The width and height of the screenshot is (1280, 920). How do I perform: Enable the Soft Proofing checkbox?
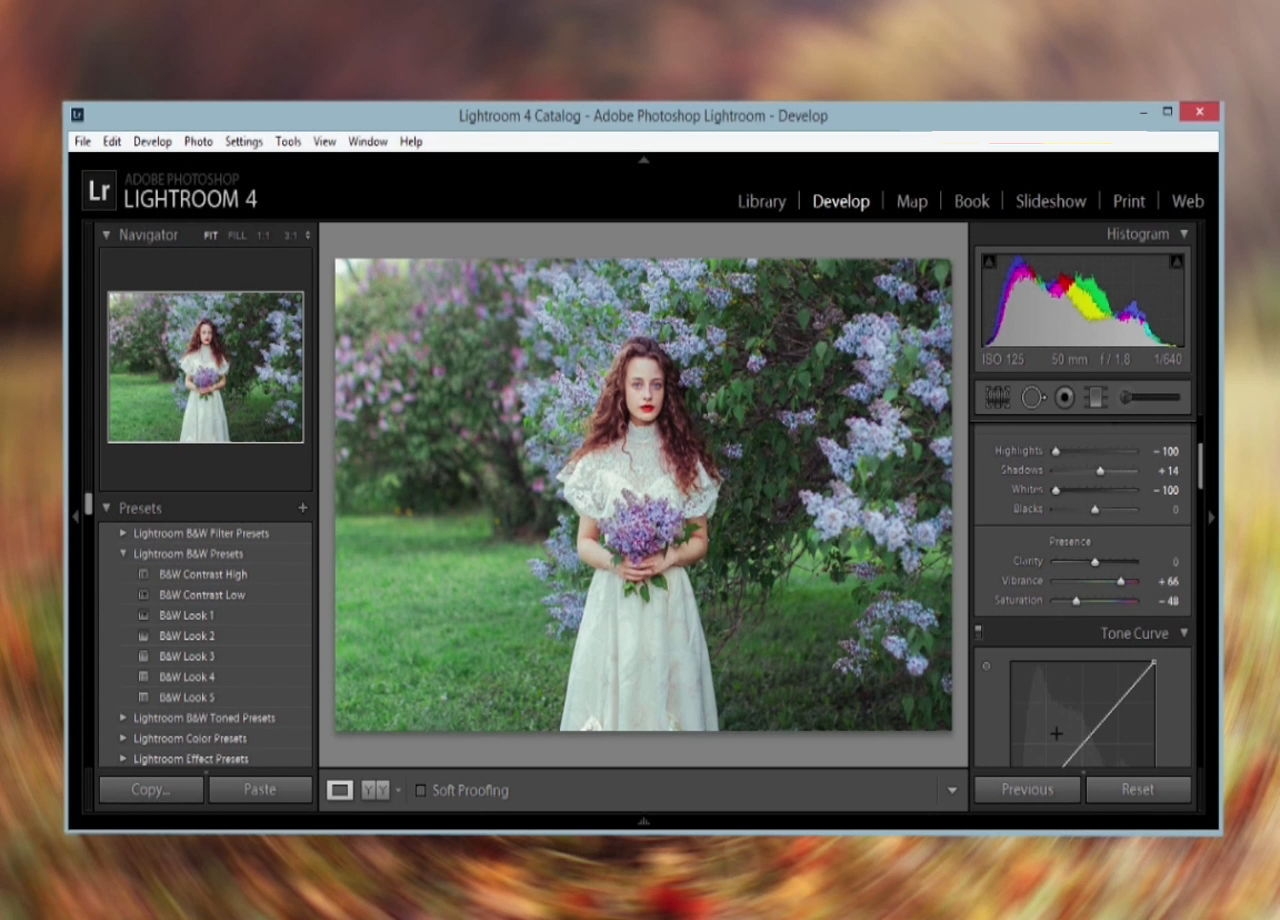click(x=421, y=790)
